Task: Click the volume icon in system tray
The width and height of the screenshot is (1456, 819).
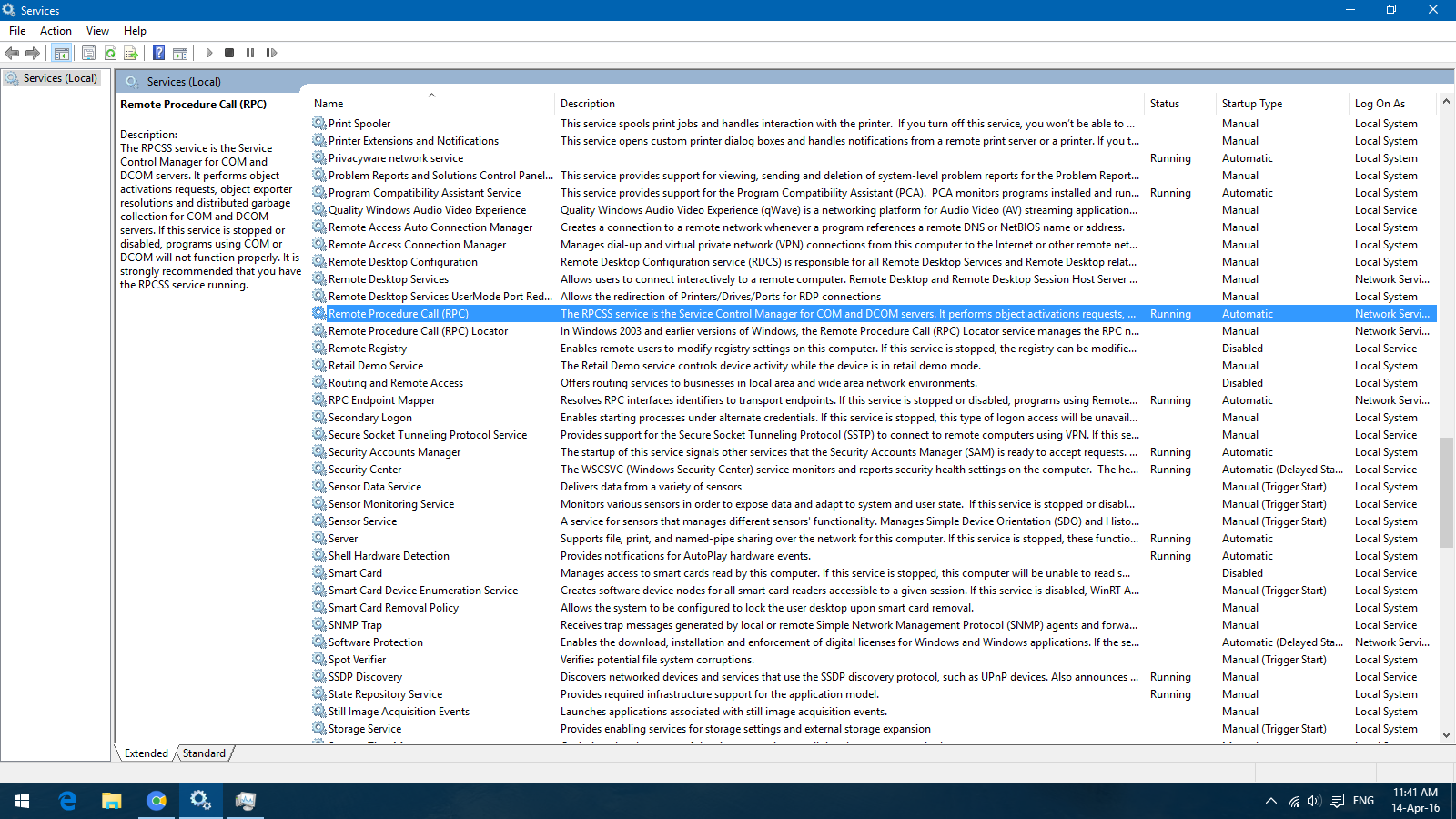Action: [x=1314, y=801]
